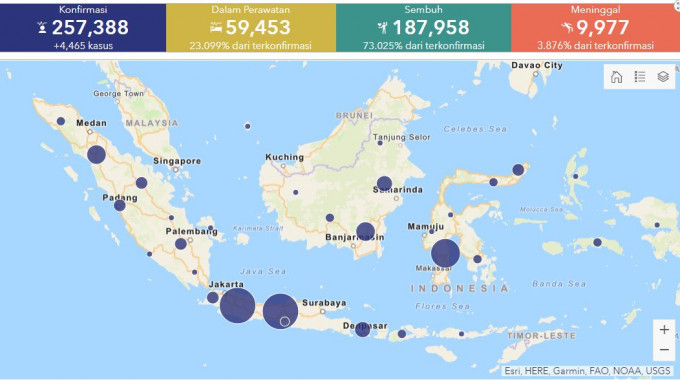680x380 pixels.
Task: Click the case circle near Makassar
Action: coord(445,253)
